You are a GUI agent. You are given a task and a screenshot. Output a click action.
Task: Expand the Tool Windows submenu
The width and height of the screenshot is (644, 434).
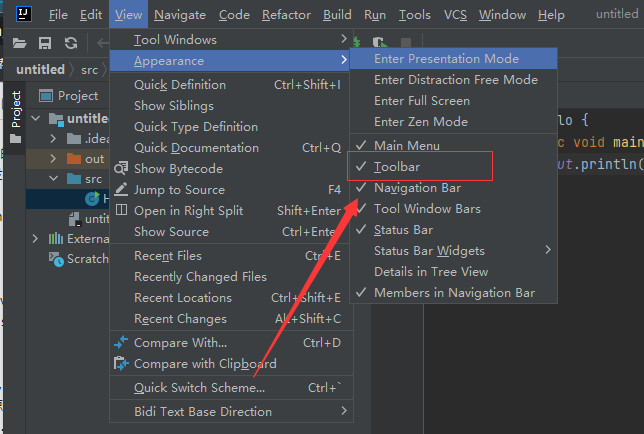[230, 39]
